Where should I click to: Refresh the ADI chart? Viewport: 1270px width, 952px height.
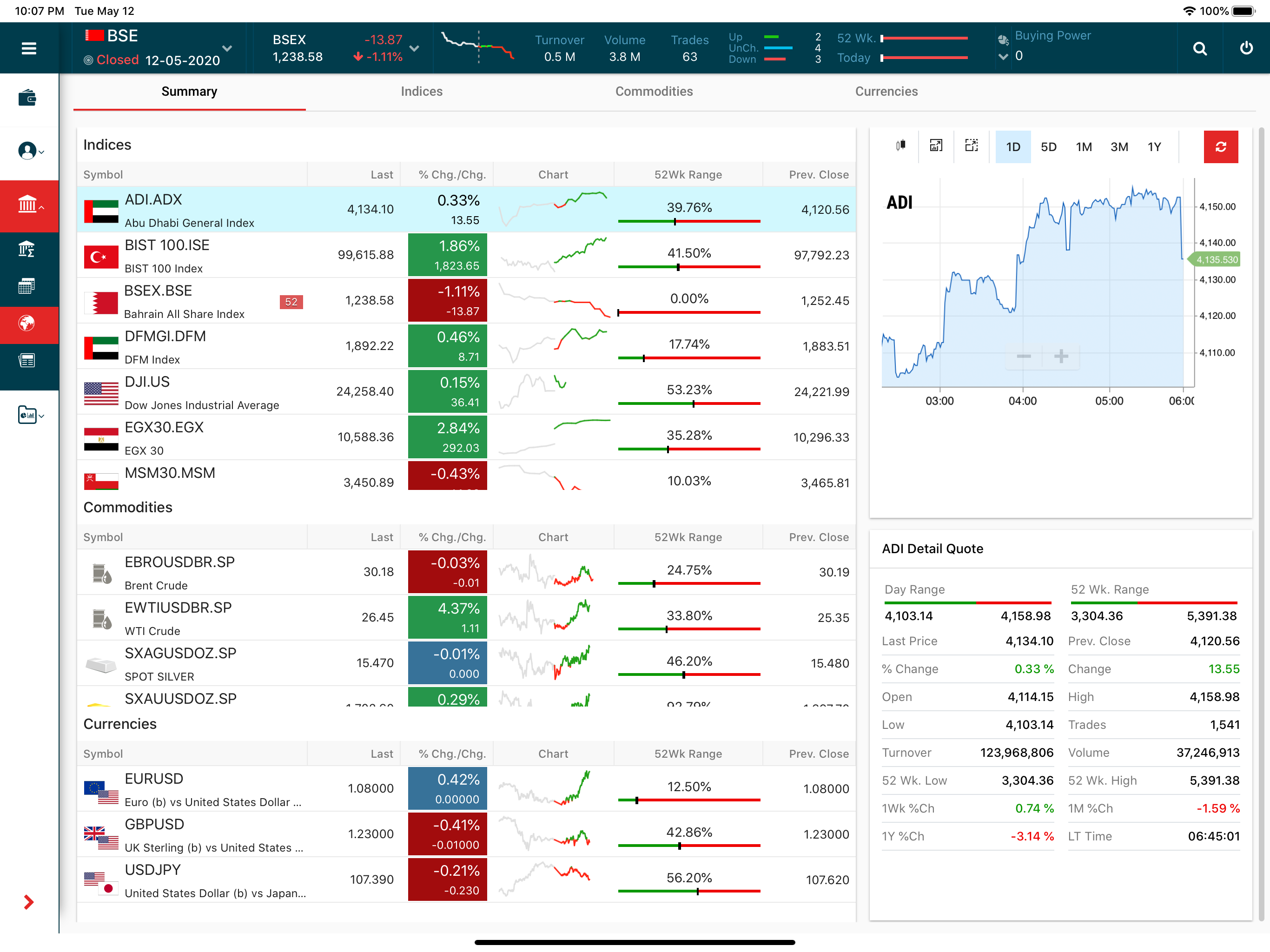coord(1221,147)
